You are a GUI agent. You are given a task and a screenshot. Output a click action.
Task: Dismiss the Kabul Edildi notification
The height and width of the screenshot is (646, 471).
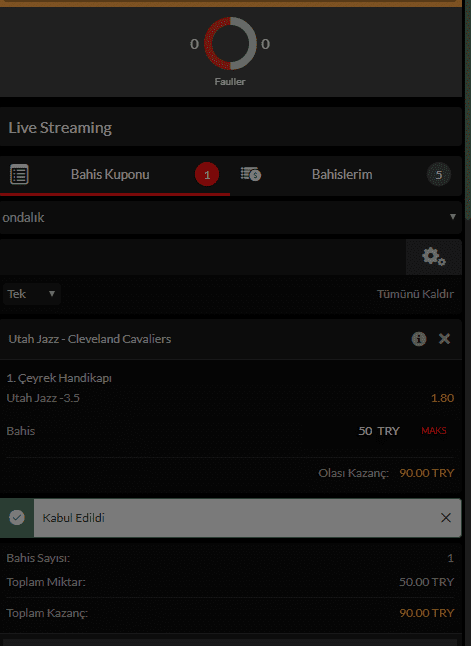[x=445, y=517]
